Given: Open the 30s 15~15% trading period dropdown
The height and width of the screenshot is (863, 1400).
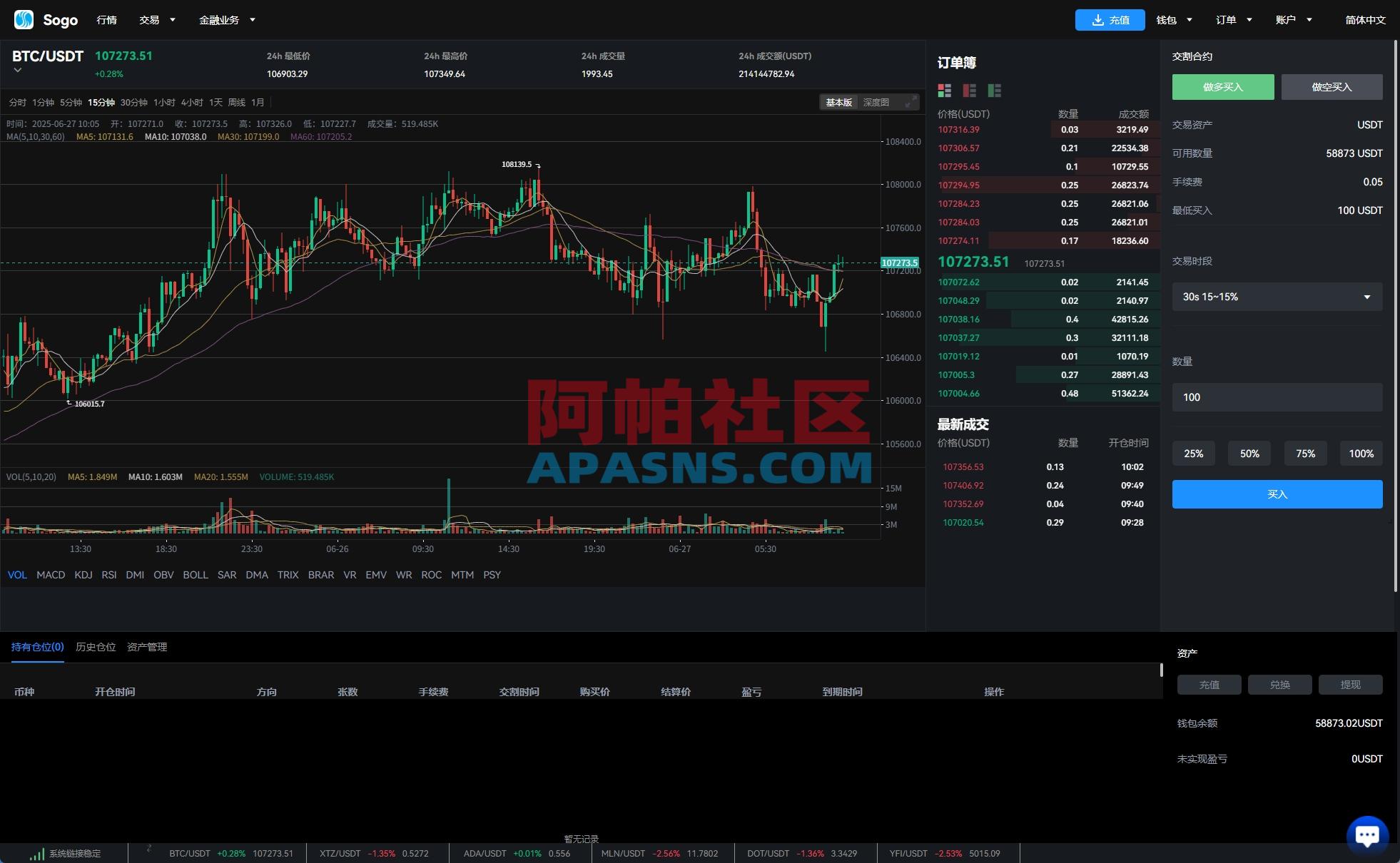Looking at the screenshot, I should [x=1276, y=297].
